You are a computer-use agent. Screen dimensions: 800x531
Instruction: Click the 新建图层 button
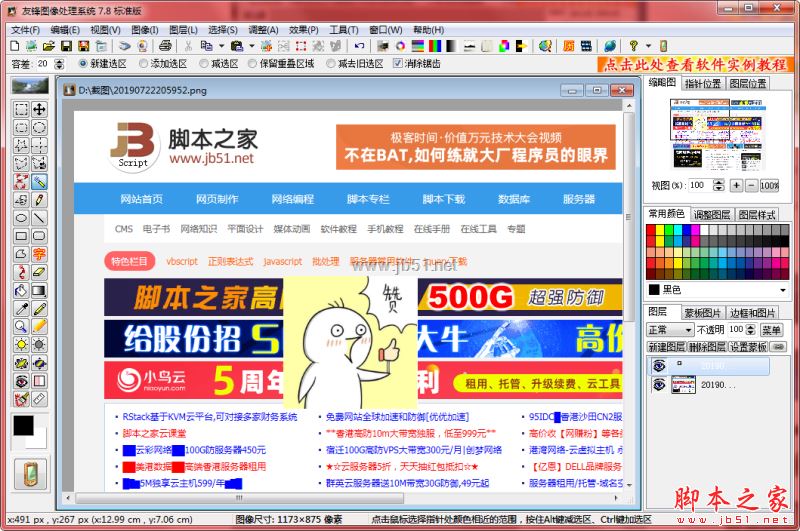click(x=666, y=347)
